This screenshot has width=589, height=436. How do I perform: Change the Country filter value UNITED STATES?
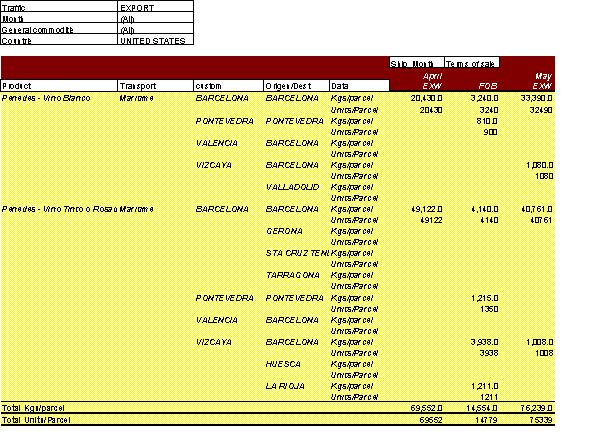pos(155,40)
